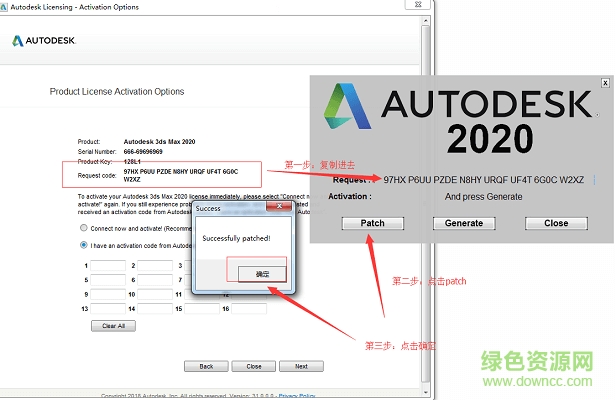
Task: Close the Autodesk 2020 panel with X
Action: 604,82
